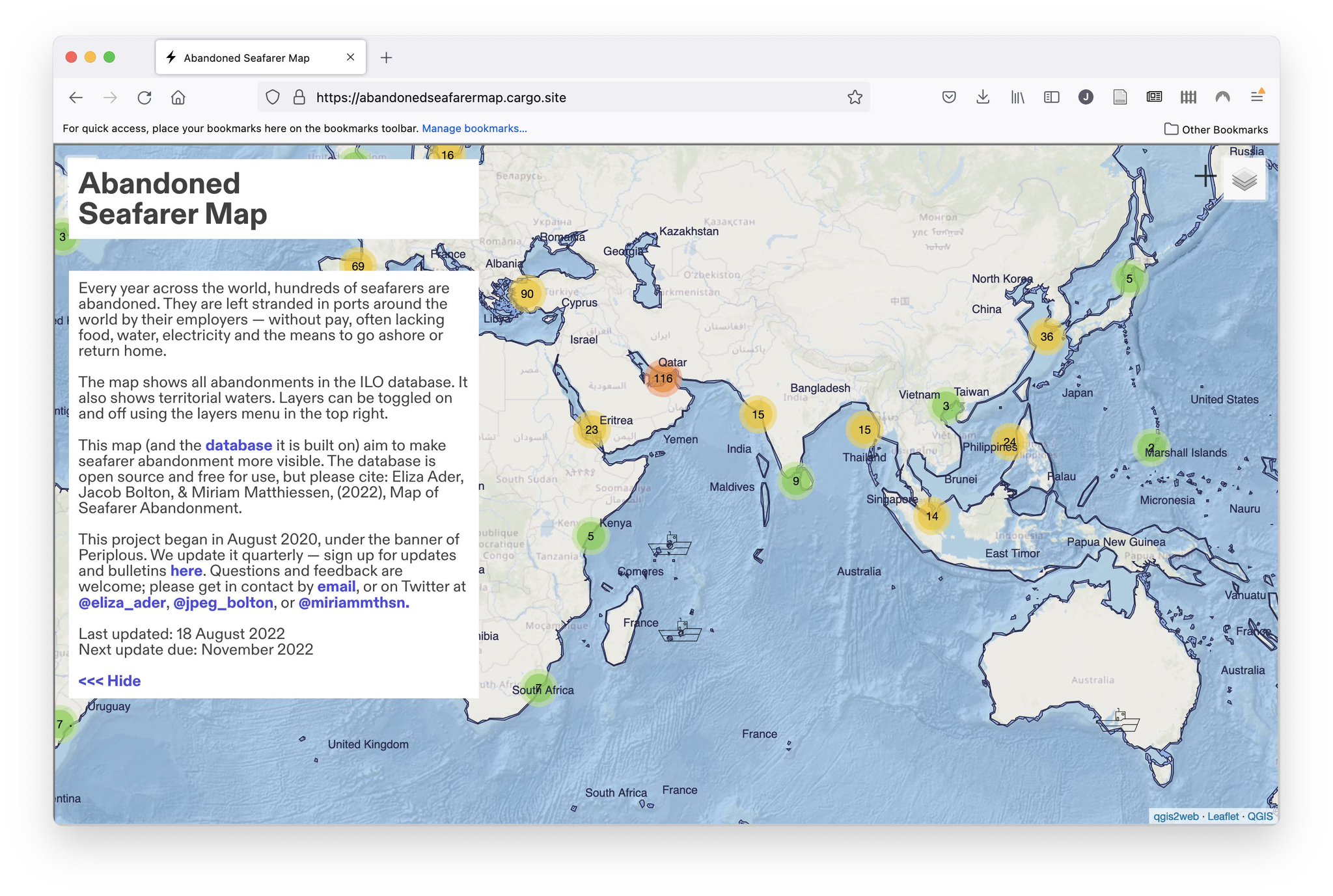Open Other Bookmarks folder
The height and width of the screenshot is (896, 1333).
tap(1216, 129)
